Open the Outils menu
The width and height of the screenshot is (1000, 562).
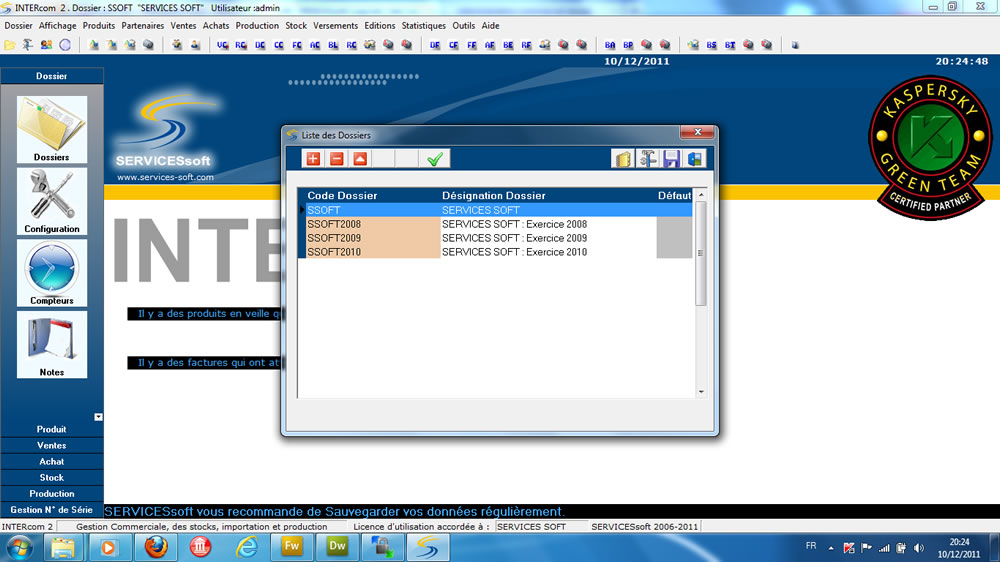click(464, 26)
